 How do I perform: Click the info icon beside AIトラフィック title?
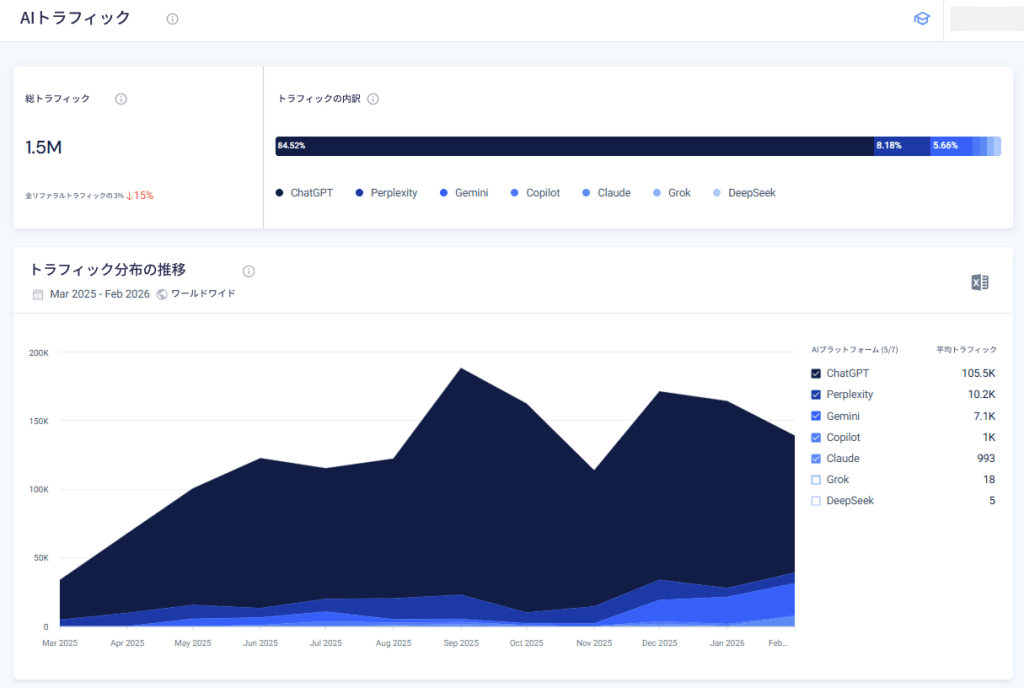tap(172, 19)
